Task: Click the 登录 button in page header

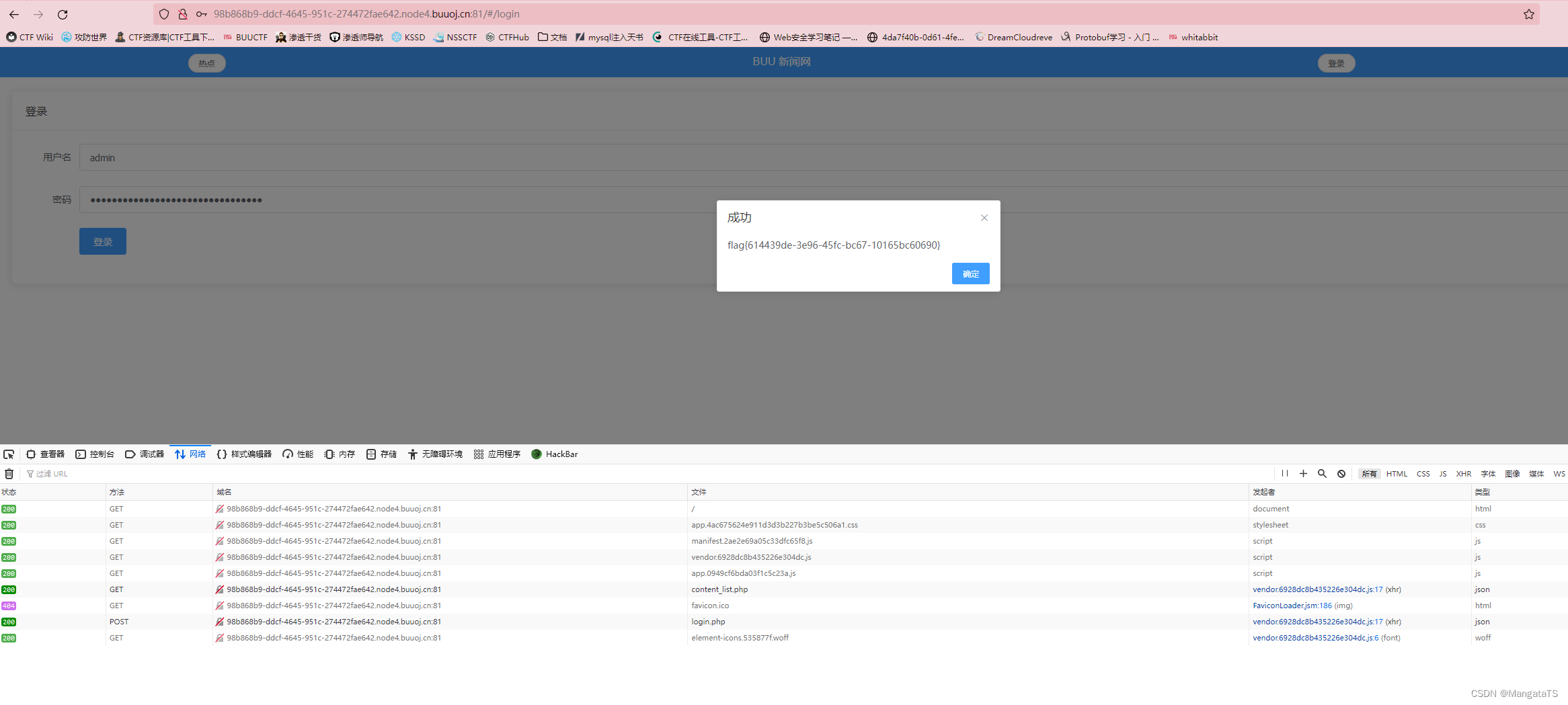Action: (1336, 63)
